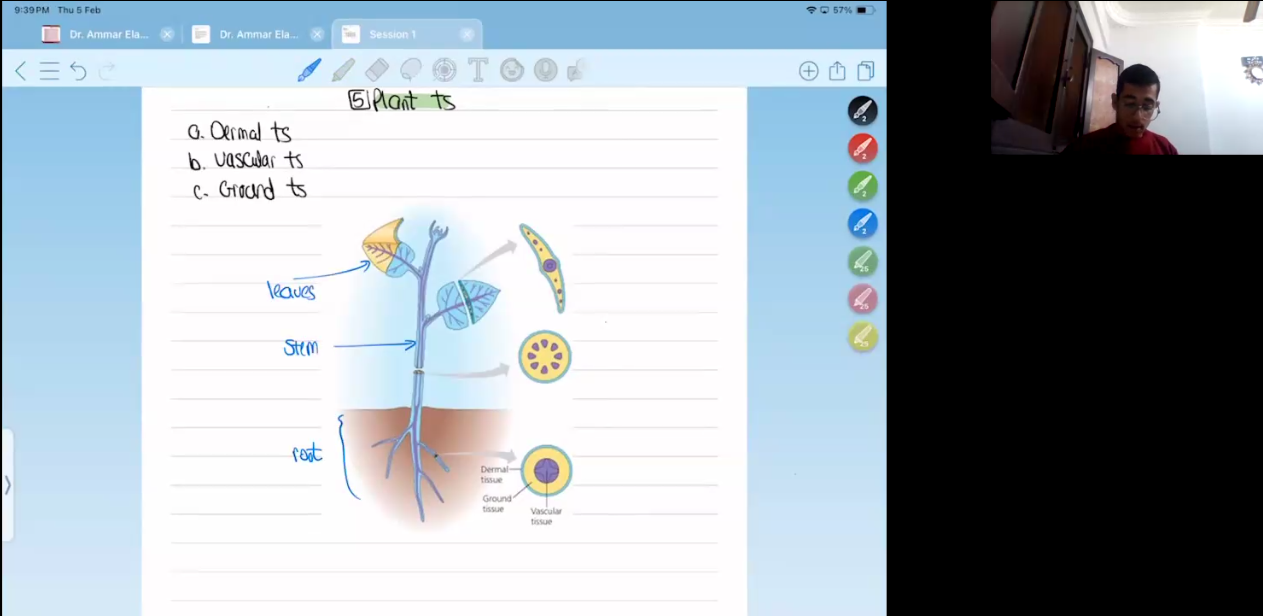Switch to the Session 1 tab

(392, 34)
